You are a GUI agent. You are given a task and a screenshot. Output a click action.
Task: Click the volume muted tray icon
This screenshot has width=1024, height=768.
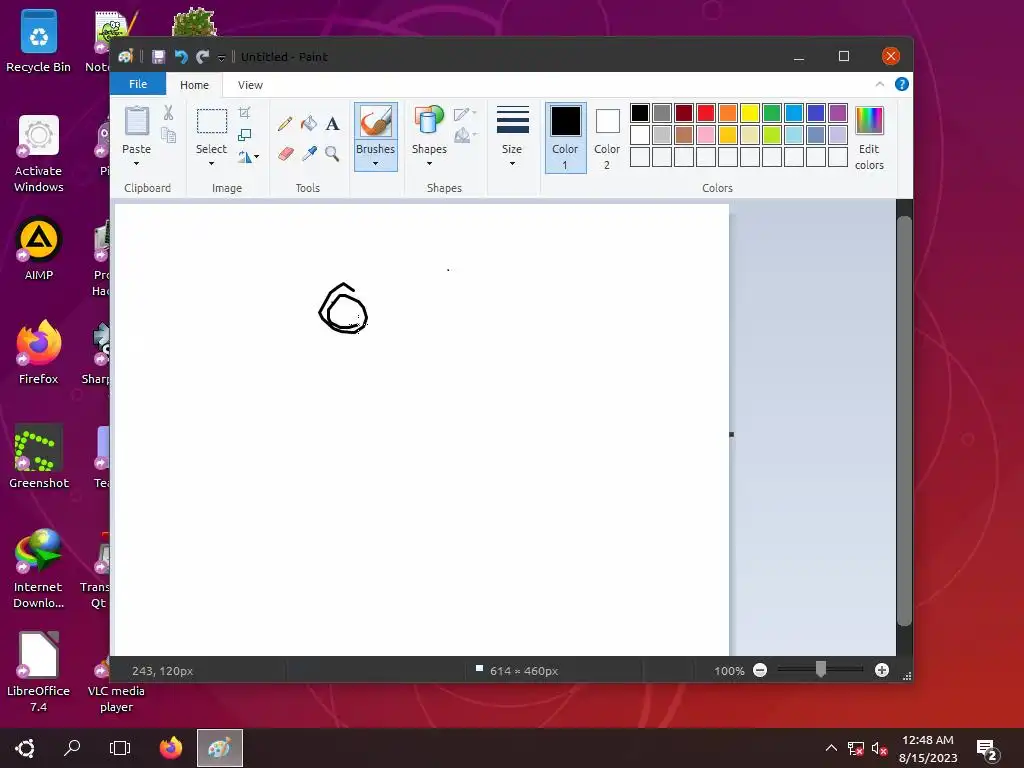tap(879, 748)
